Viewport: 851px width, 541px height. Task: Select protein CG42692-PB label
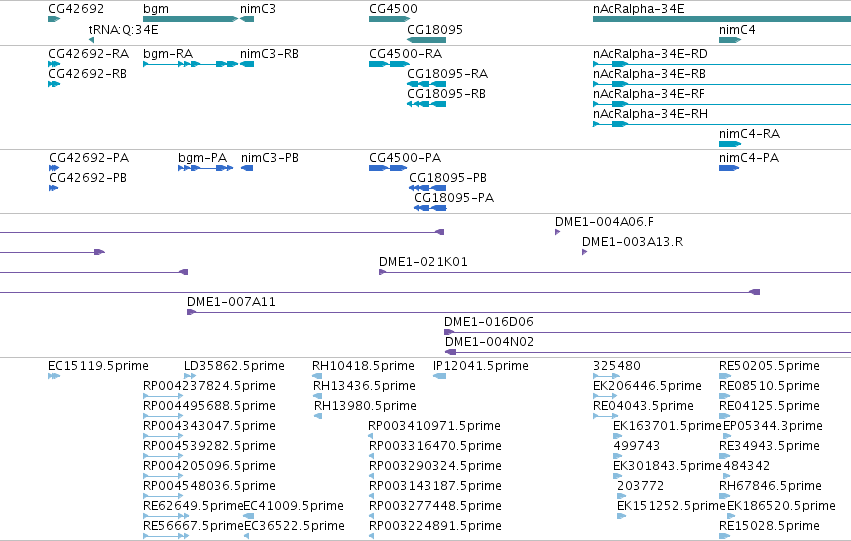(x=88, y=178)
